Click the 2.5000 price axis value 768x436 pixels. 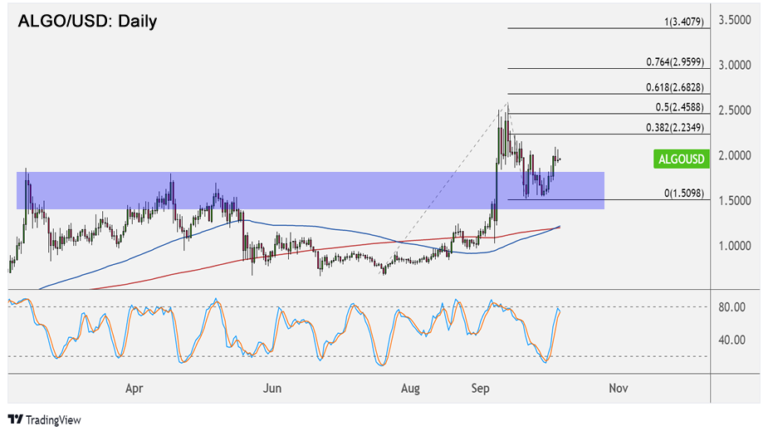735,110
